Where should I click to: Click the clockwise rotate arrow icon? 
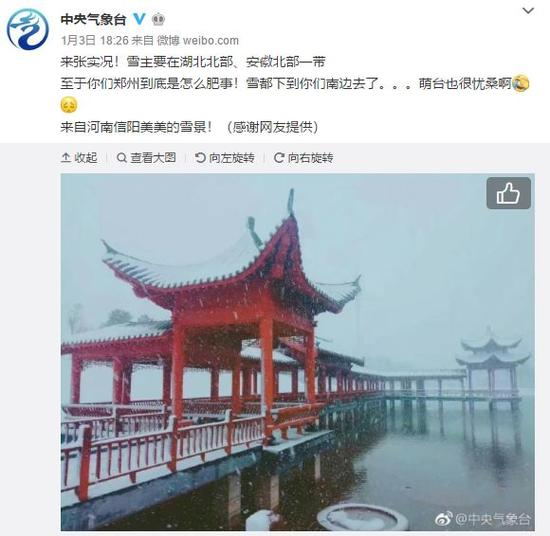[x=279, y=158]
